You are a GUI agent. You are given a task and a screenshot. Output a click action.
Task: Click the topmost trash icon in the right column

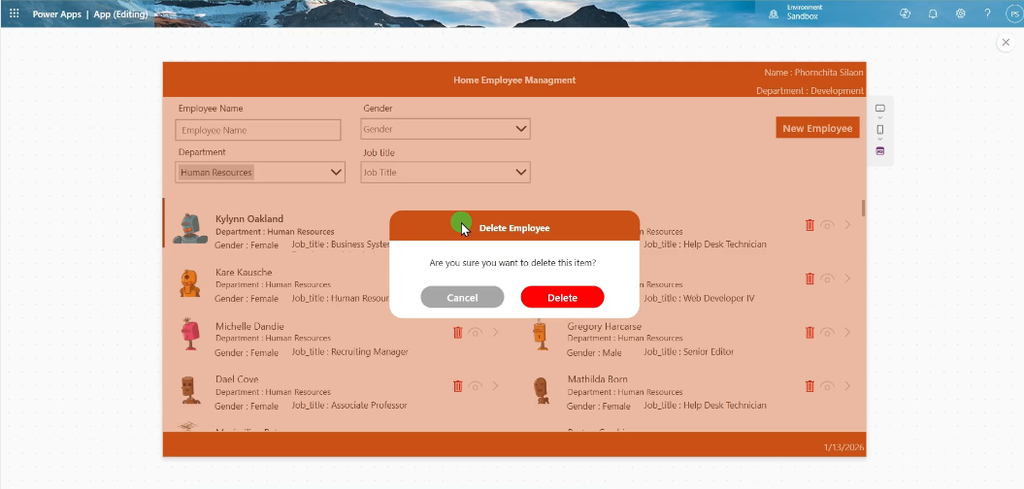810,225
